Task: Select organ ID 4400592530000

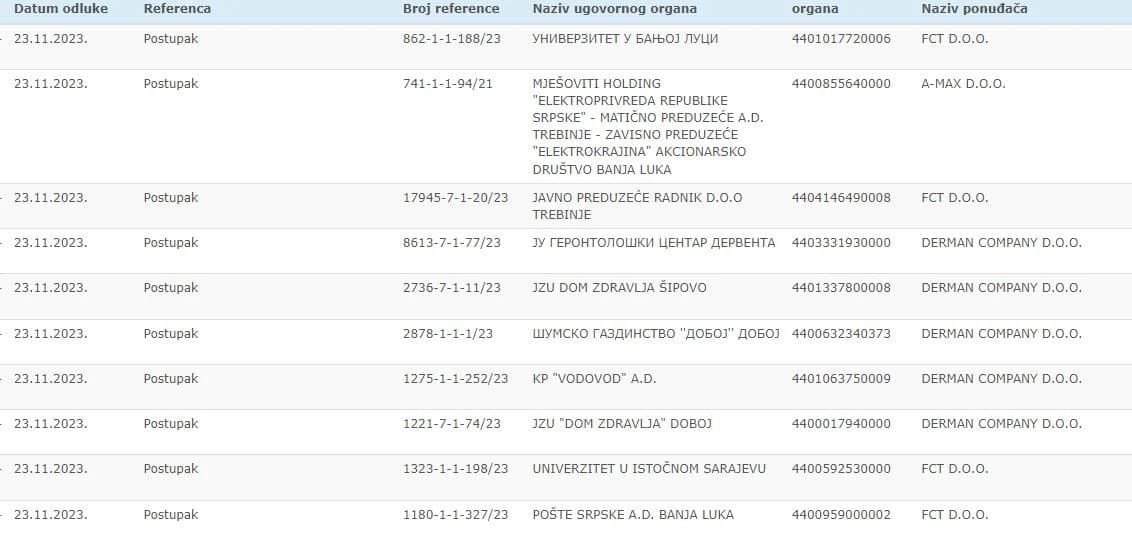Action: click(841, 468)
